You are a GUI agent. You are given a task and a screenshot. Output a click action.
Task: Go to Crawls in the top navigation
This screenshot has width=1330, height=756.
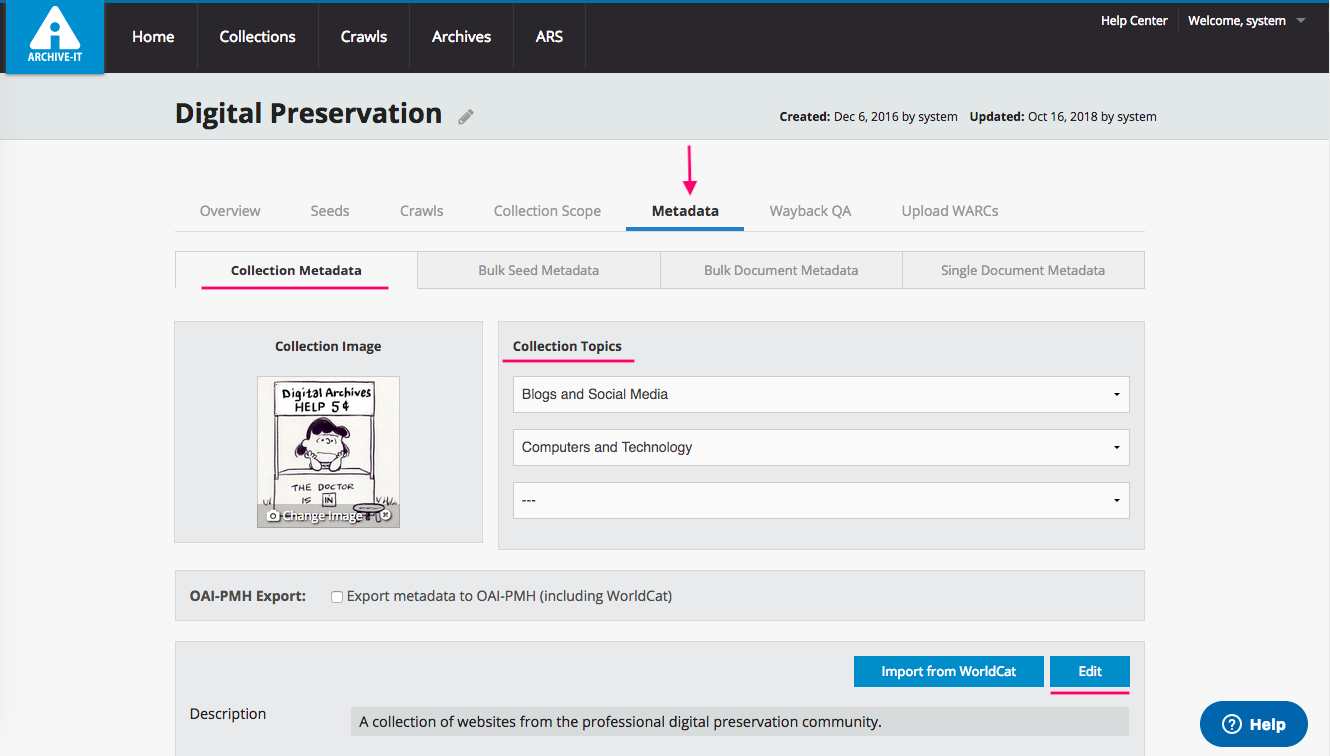363,37
